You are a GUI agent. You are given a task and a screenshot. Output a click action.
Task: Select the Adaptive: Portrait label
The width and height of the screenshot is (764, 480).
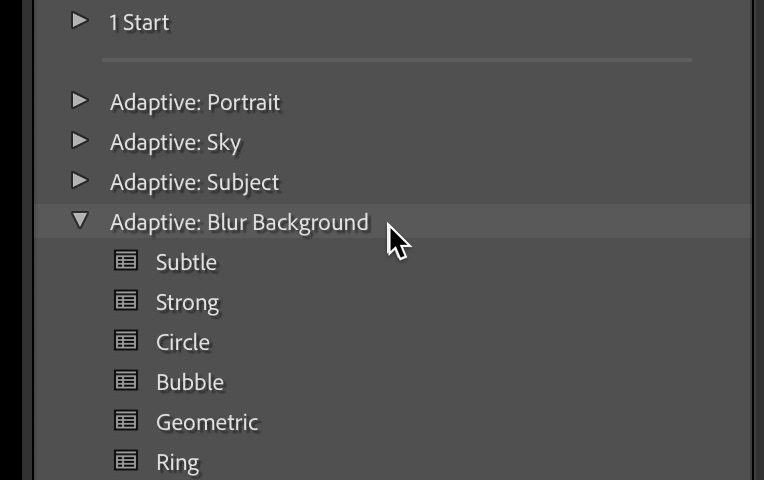(195, 102)
